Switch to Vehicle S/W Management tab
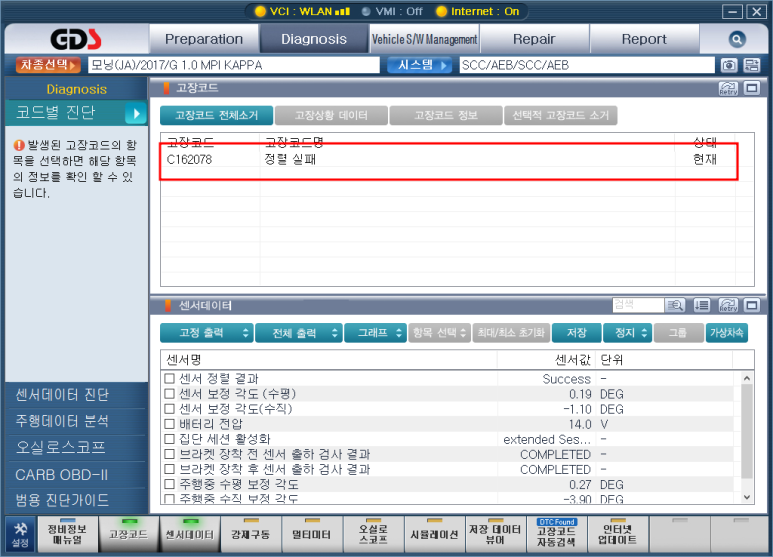 tap(424, 39)
